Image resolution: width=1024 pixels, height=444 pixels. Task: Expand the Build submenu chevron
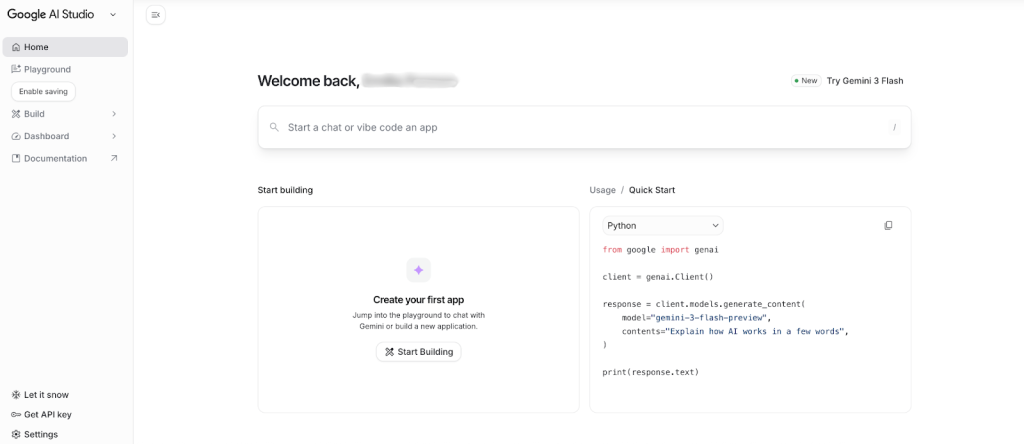[114, 114]
